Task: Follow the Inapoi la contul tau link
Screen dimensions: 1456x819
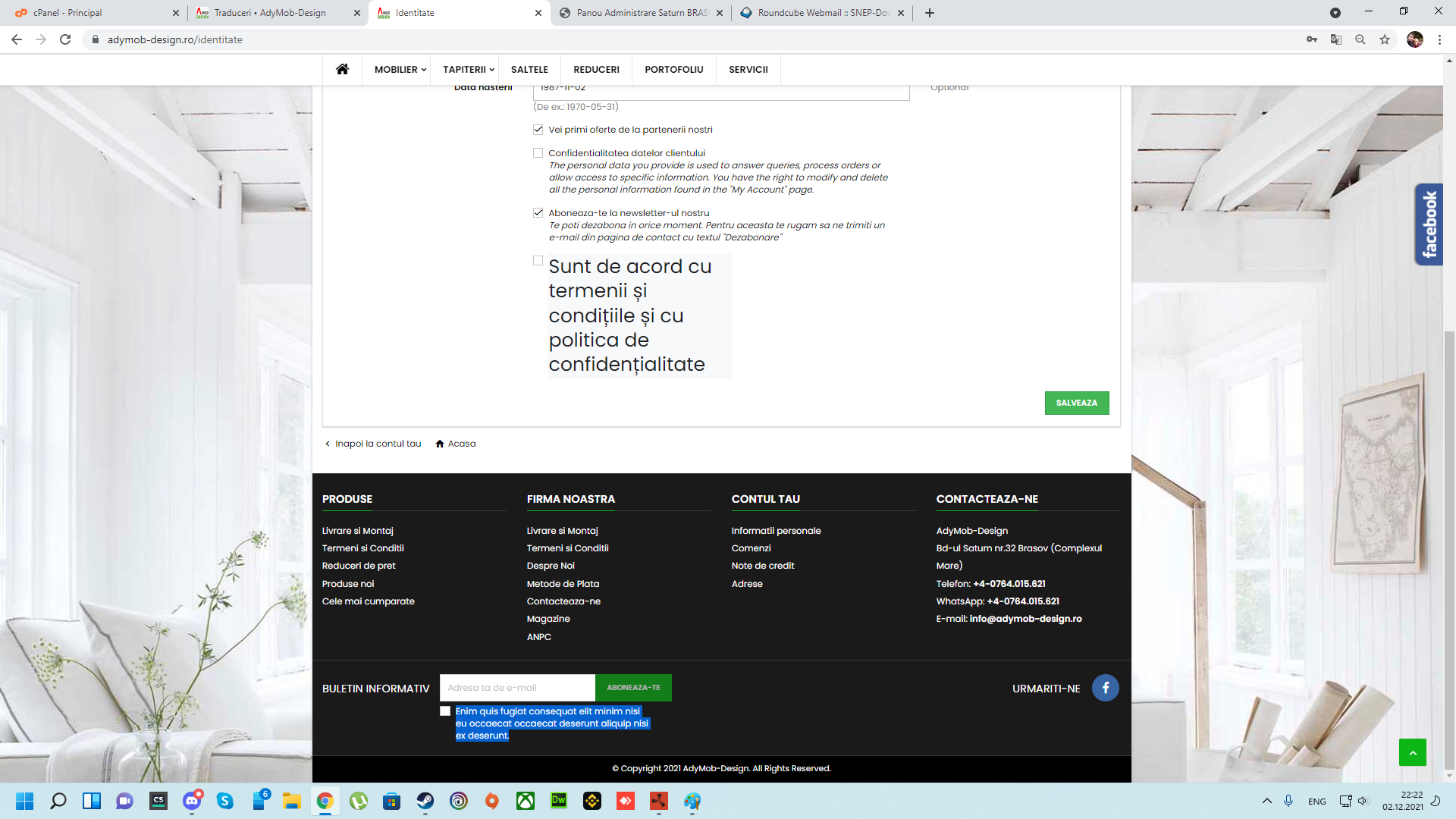Action: coord(377,444)
